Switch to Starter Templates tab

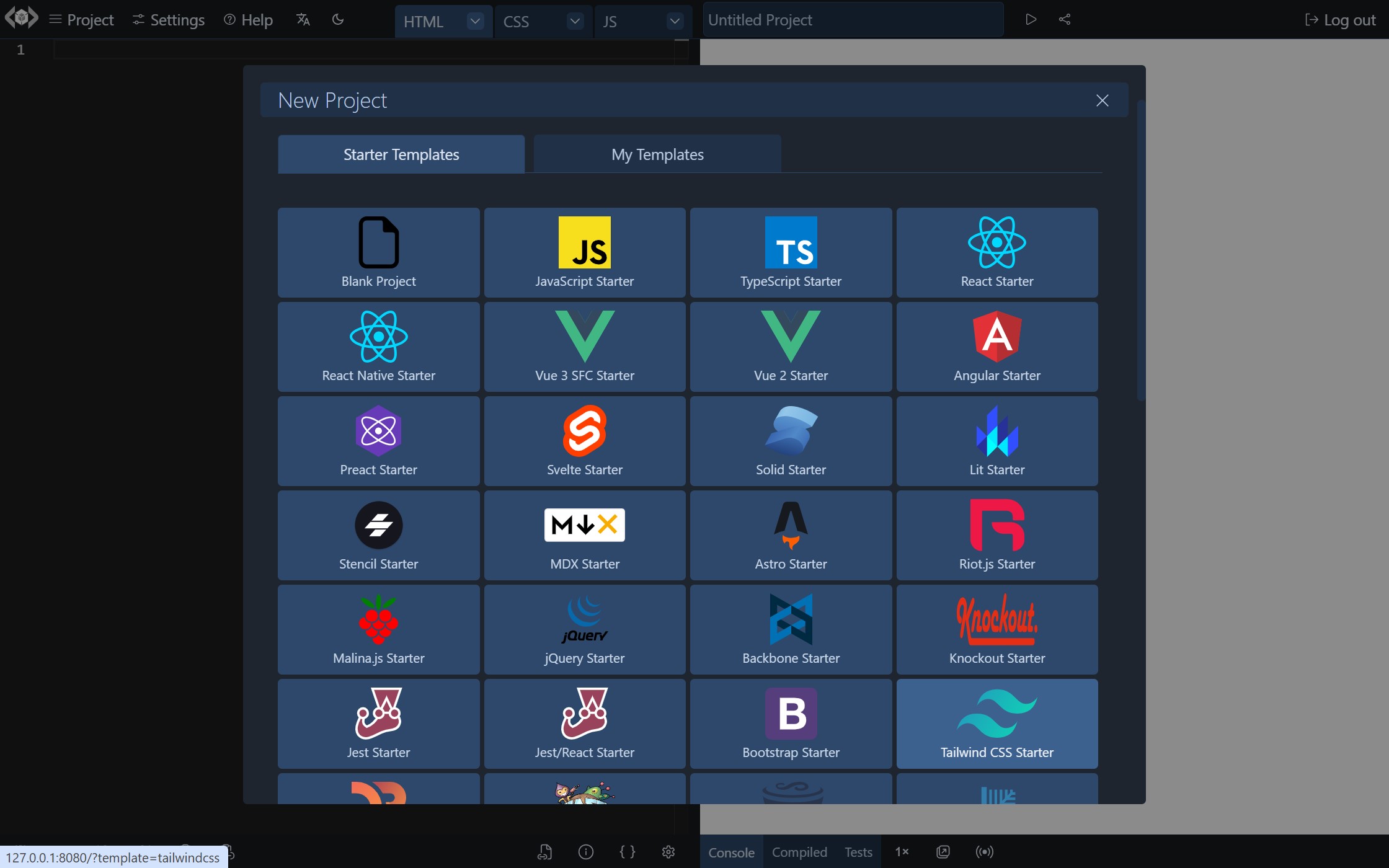(x=401, y=154)
